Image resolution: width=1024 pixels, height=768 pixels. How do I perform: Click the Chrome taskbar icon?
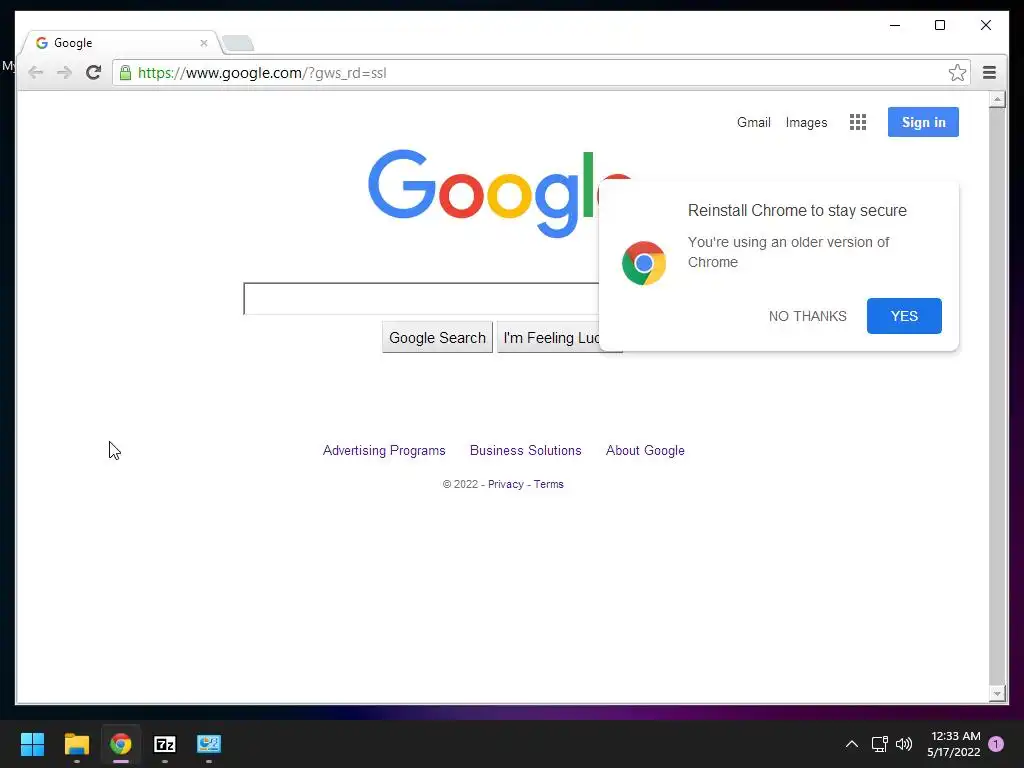tap(121, 744)
